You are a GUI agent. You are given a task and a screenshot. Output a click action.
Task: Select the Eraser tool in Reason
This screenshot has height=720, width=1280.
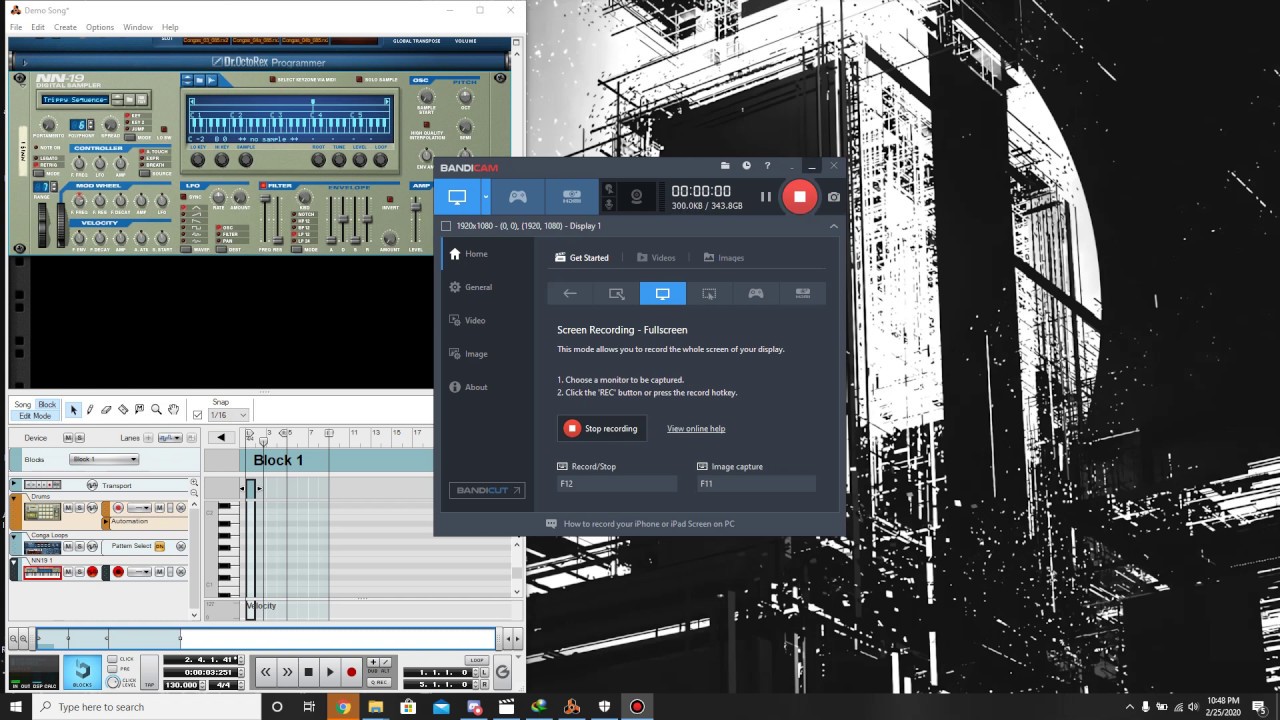(106, 410)
